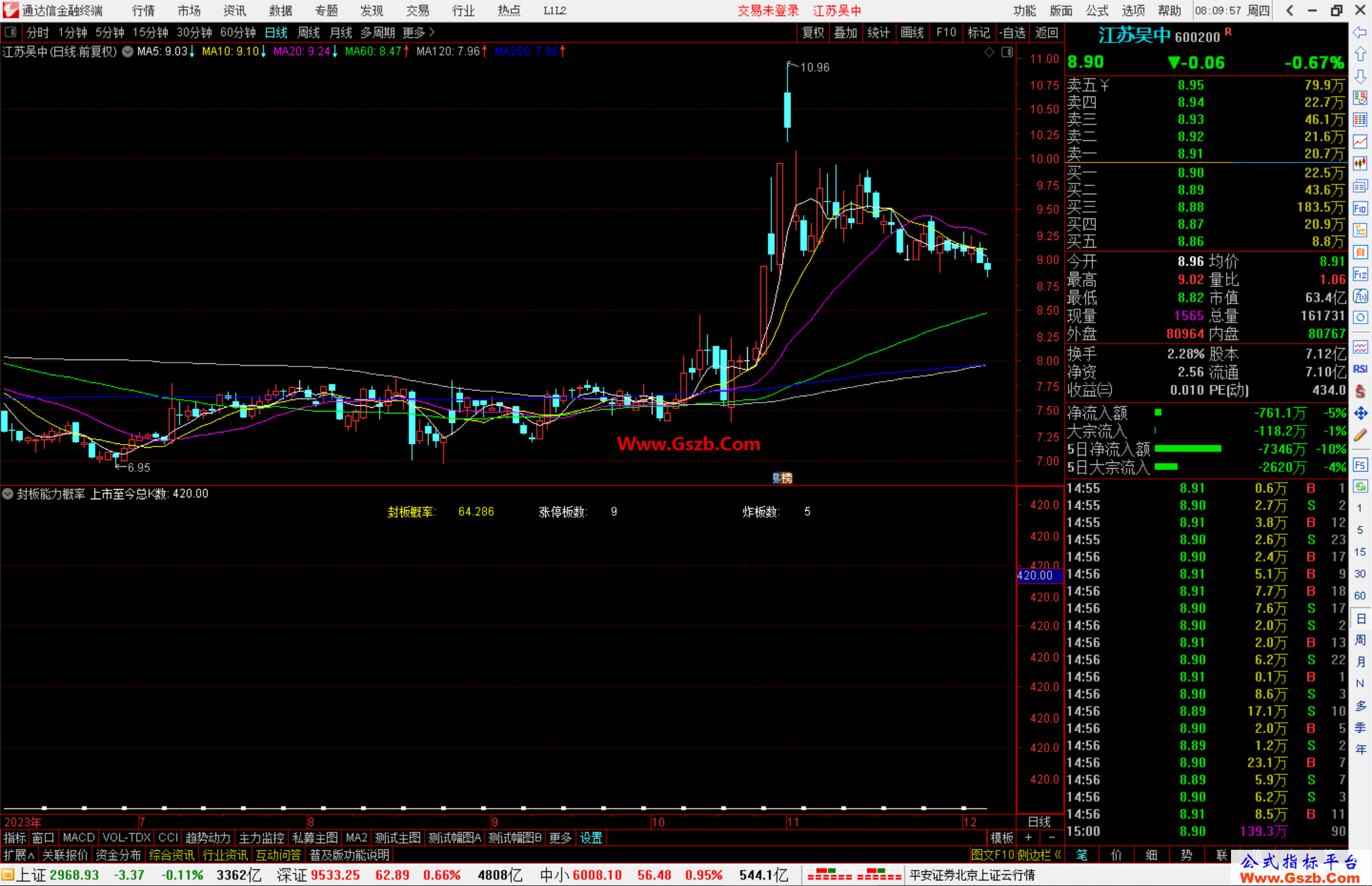Select the pencil drawing tool icon

tap(1360, 435)
